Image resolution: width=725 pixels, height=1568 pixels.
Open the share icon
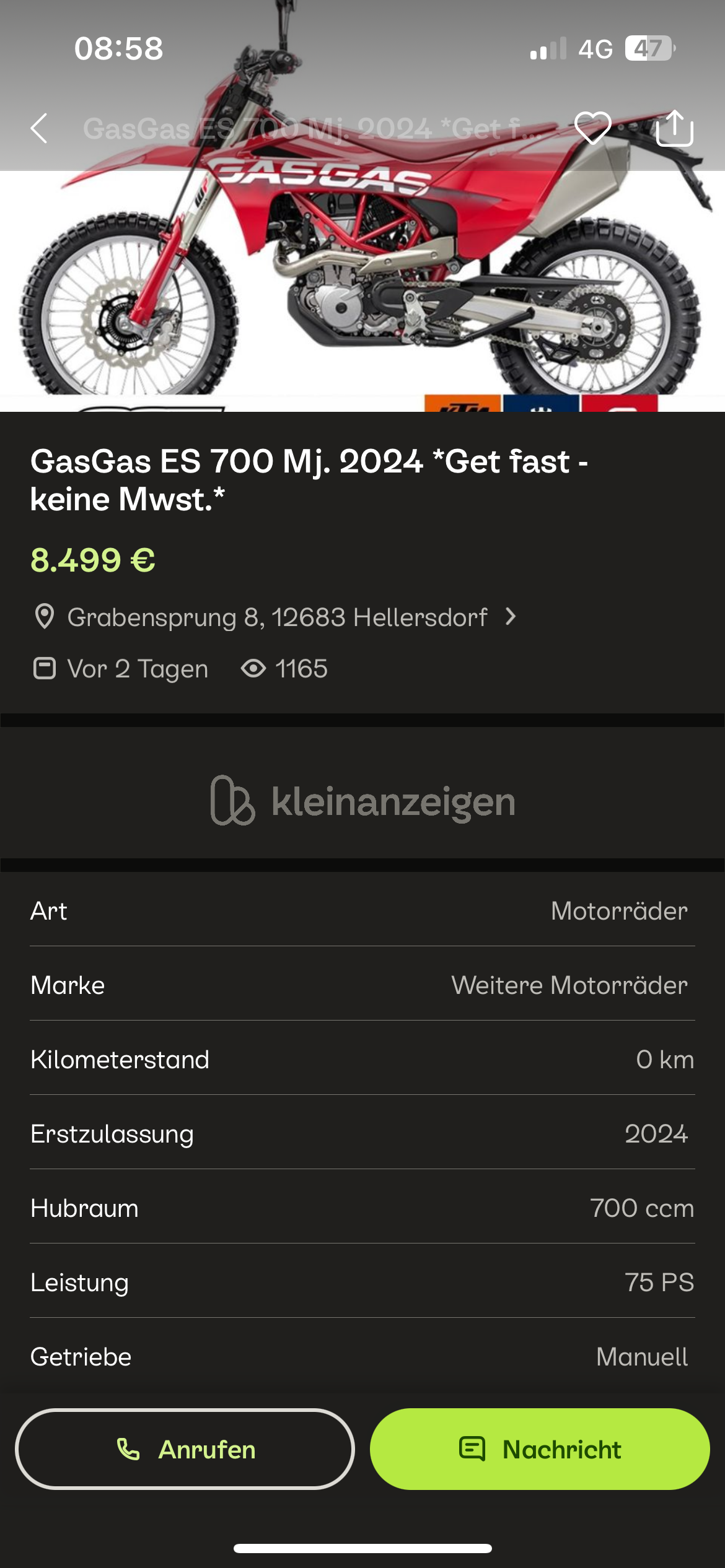[674, 128]
